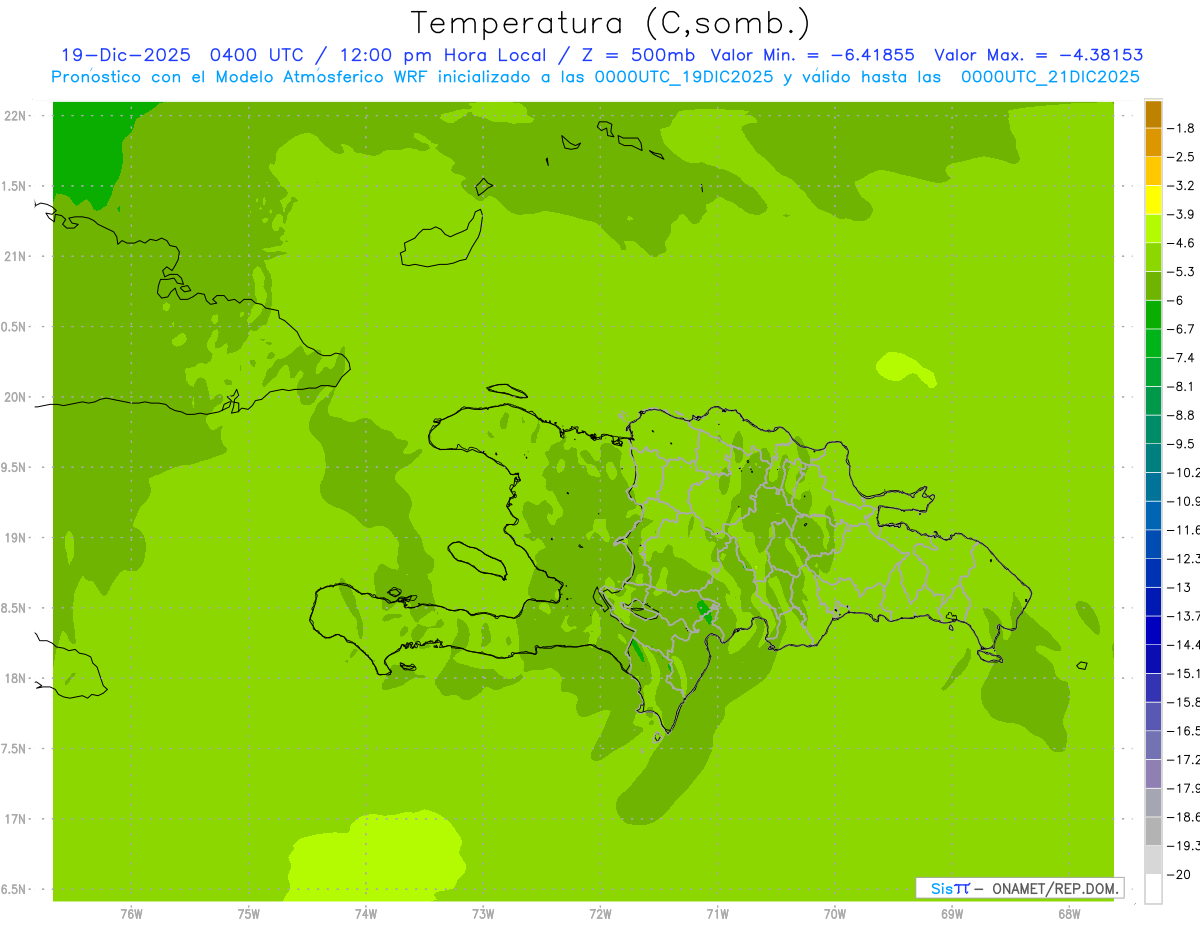Click the valid-until time "0000UTC_21DIC2025"

1050,77
